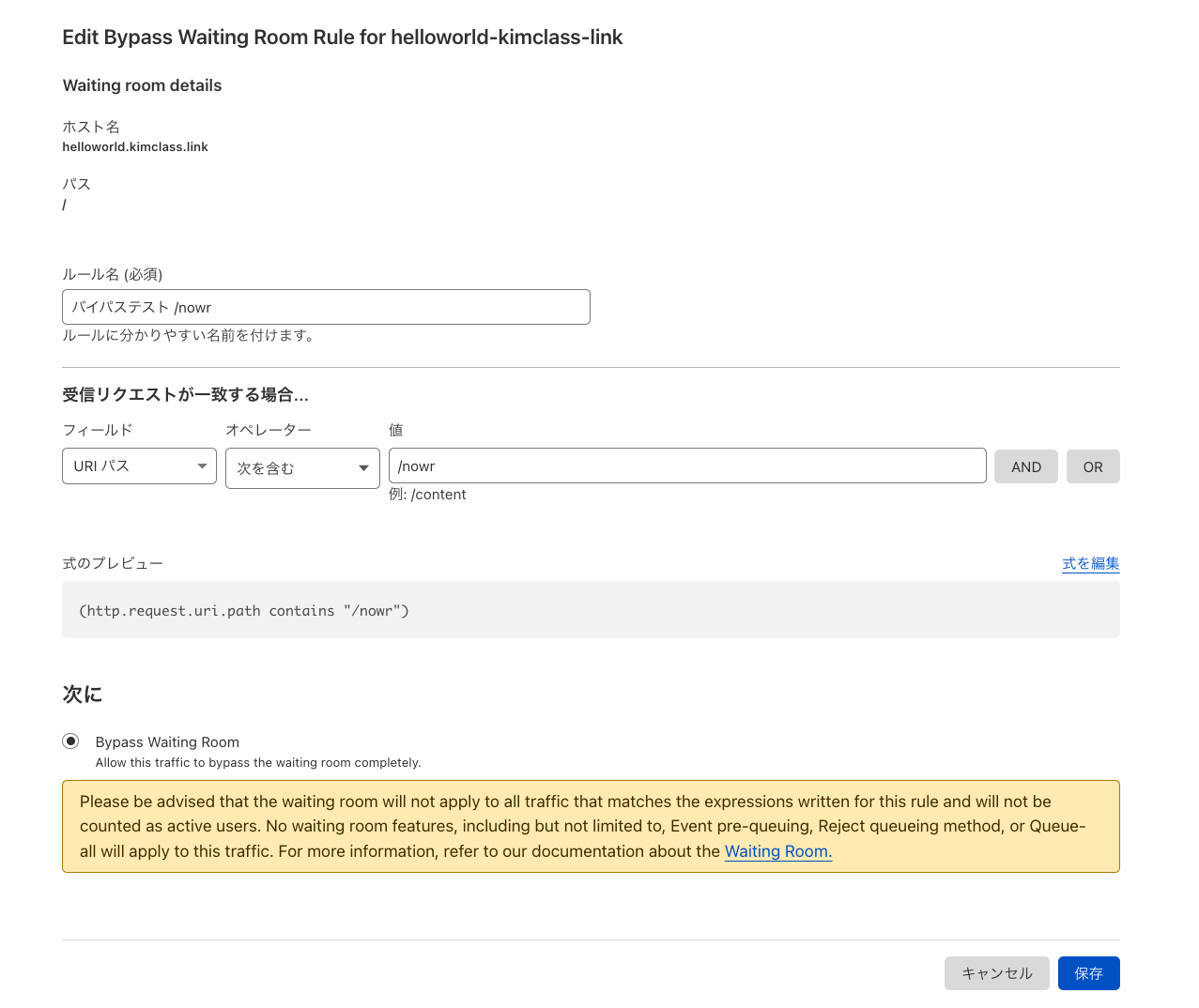
Task: Select the Bypass Waiting Room radio button
Action: click(x=70, y=741)
